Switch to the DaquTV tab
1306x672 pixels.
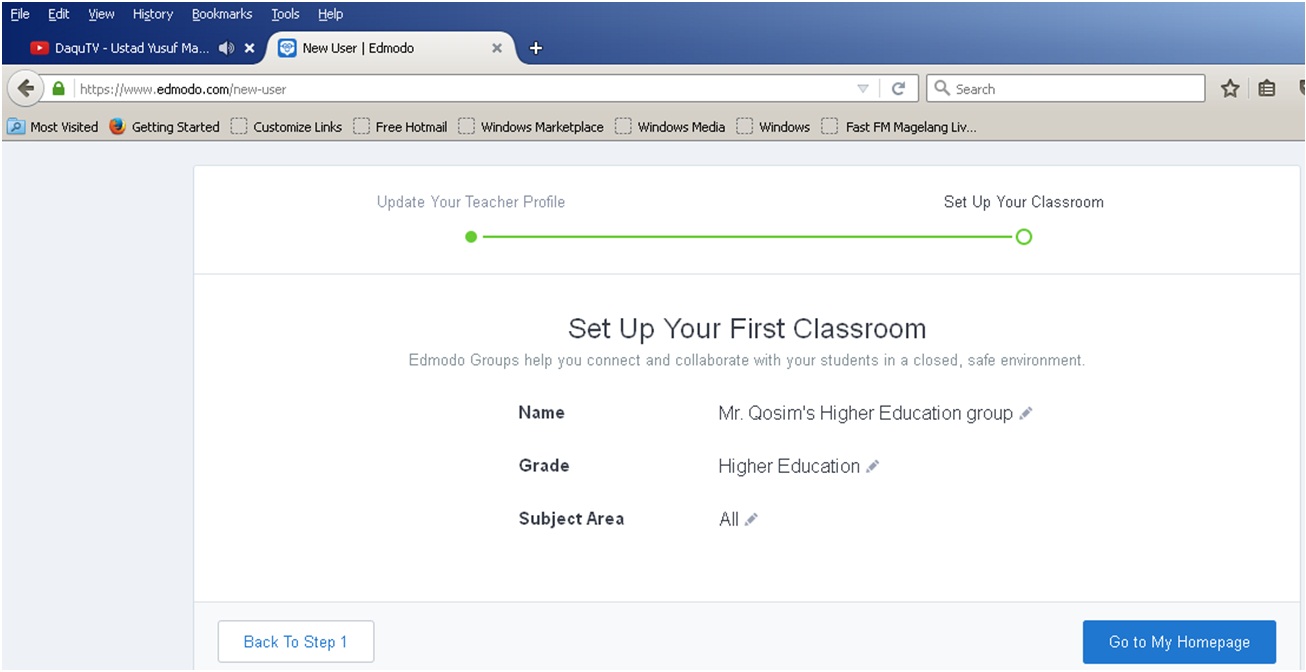[133, 48]
